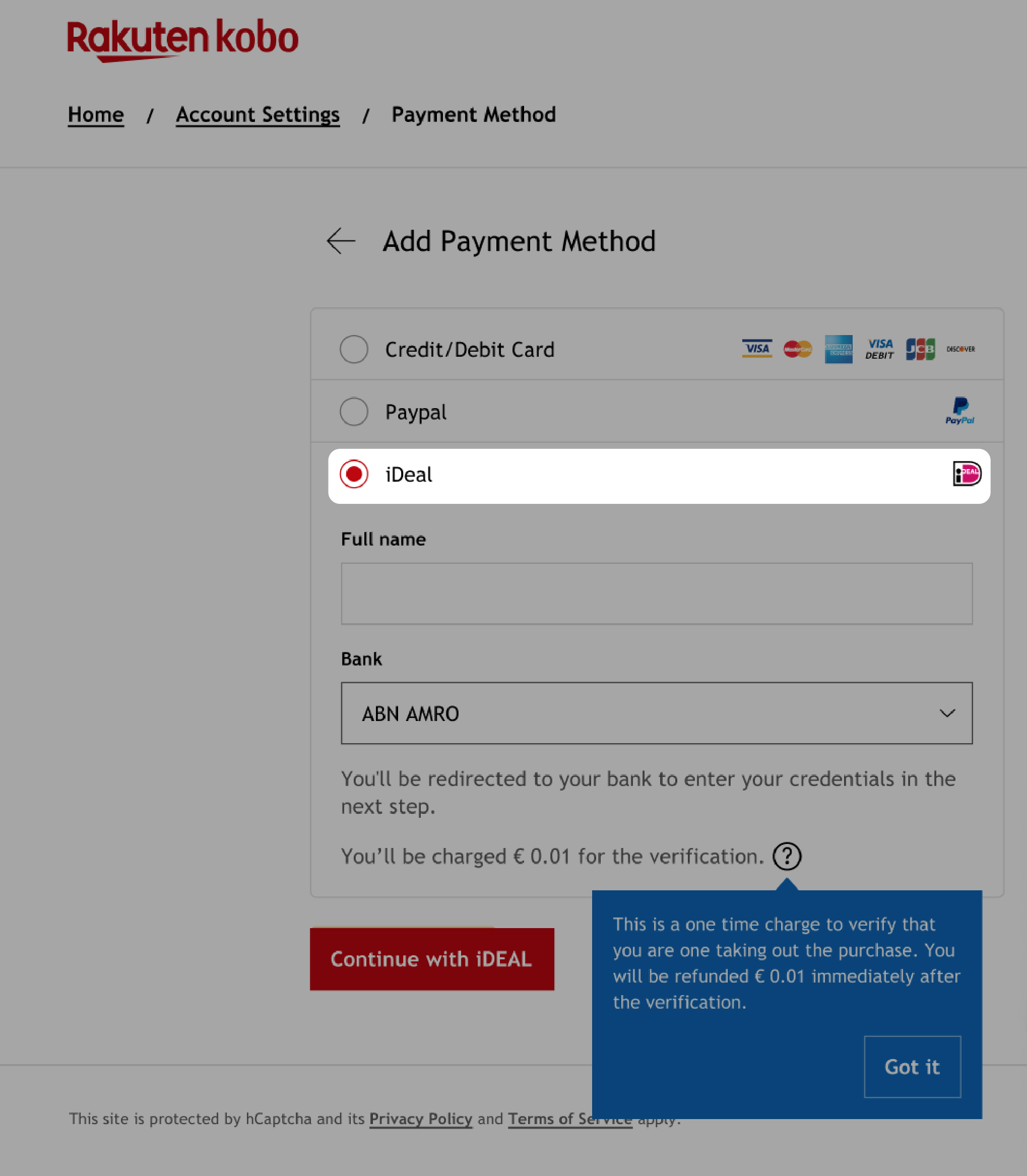Open the ABN AMRO bank selector
1027x1176 pixels.
click(x=657, y=713)
